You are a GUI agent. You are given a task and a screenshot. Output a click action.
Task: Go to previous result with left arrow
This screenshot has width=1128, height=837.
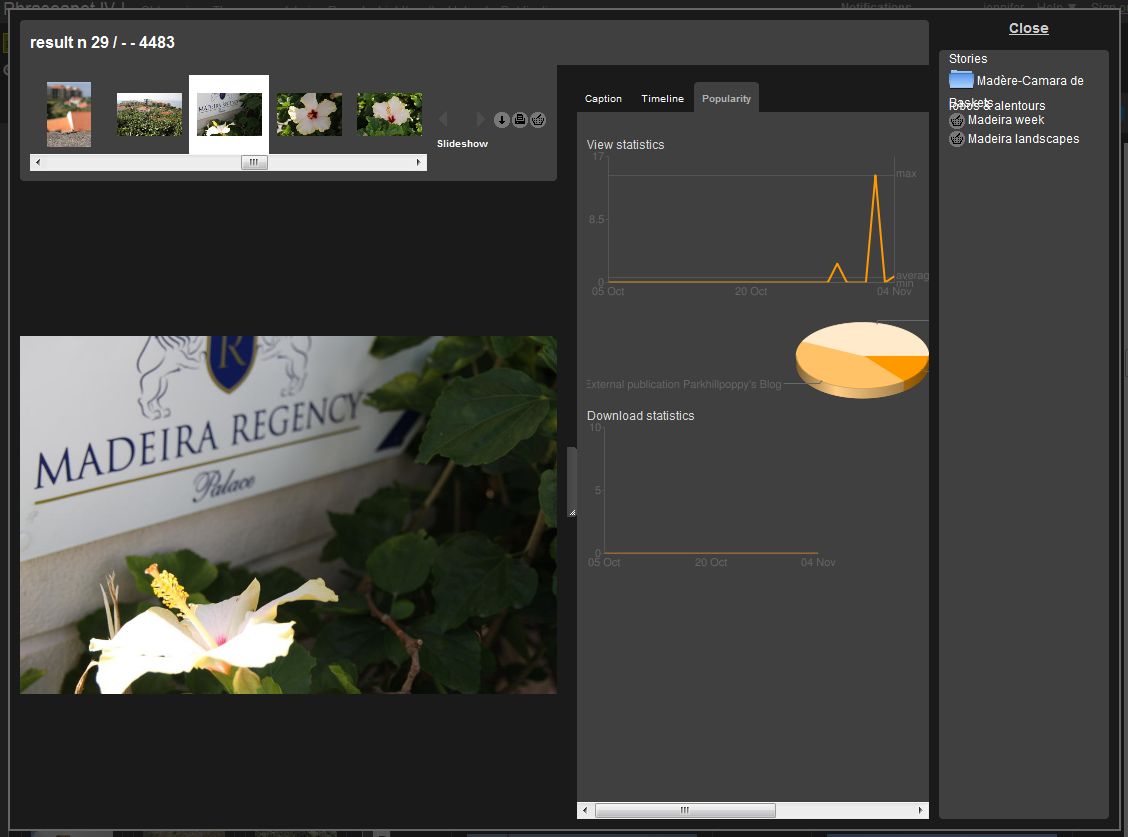[x=443, y=120]
